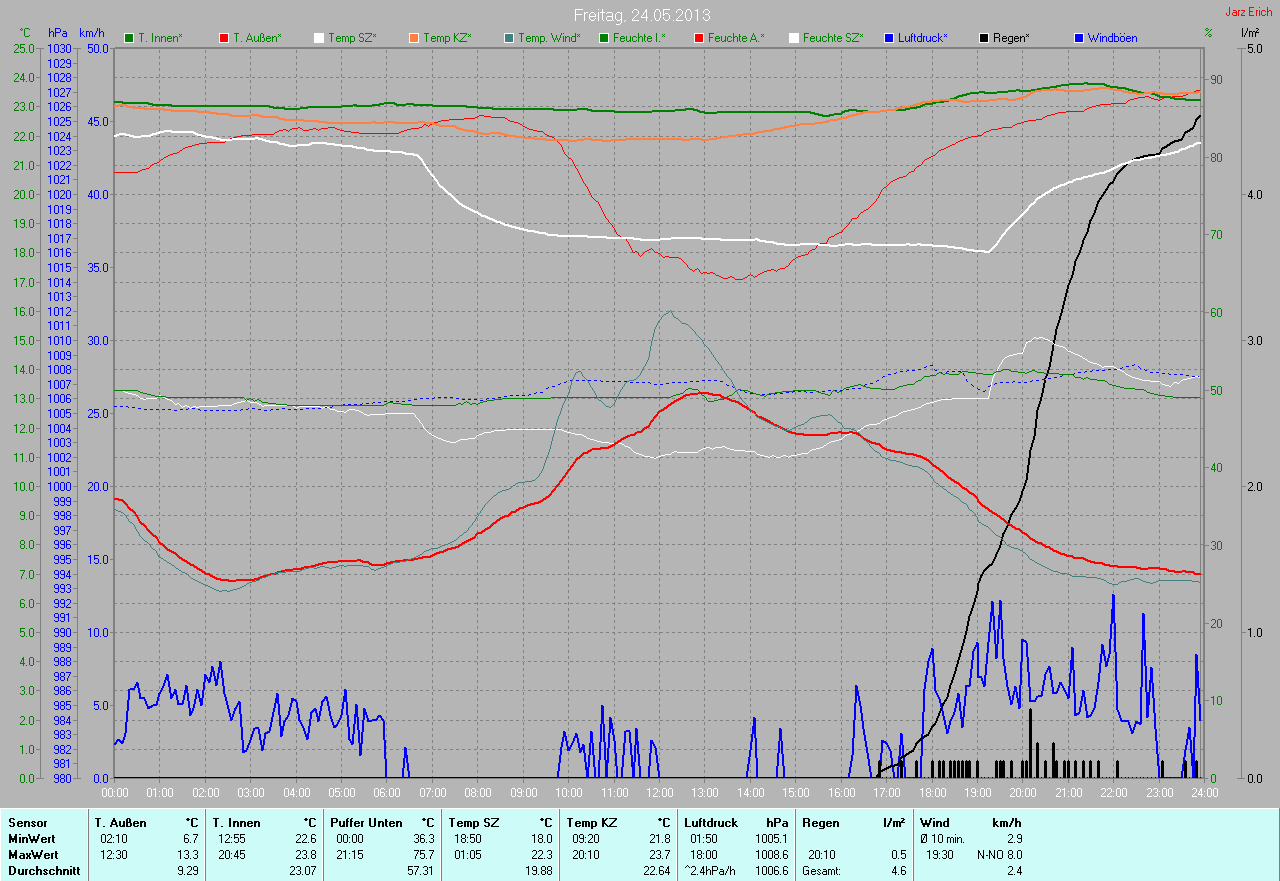The image size is (1280, 881).
Task: Toggle the Temp SZ legend label
Action: pos(352,38)
